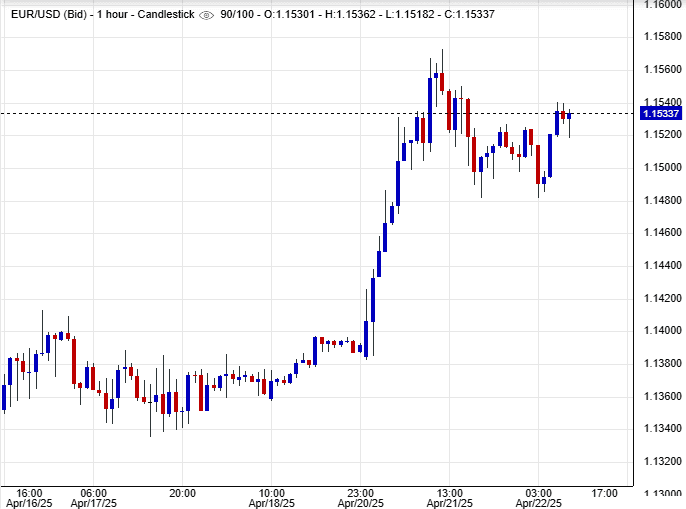This screenshot has width=686, height=509.
Task: Select the Apr/16/25 16:00 time marker
Action: point(29,499)
